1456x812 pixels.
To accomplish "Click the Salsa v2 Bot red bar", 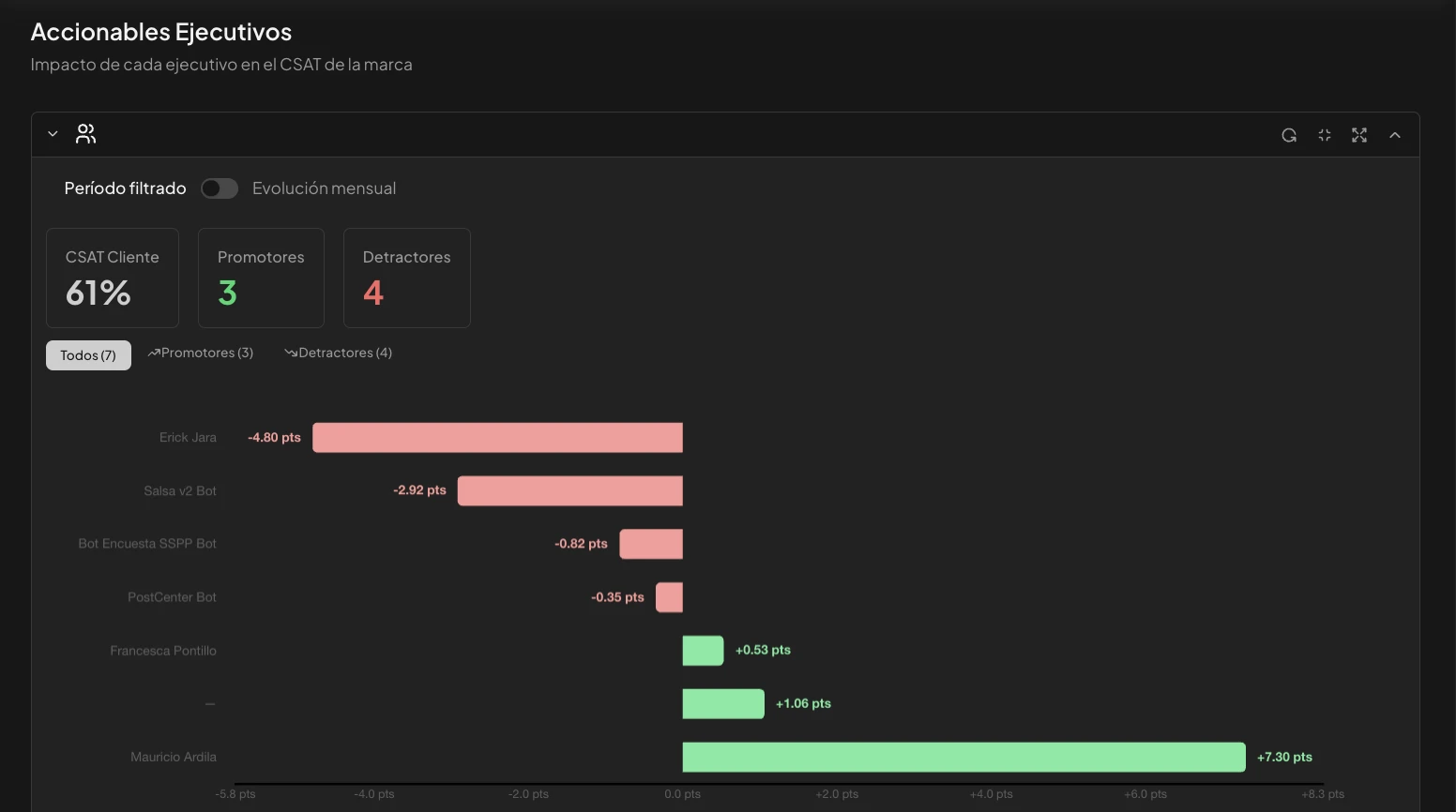I will pos(569,491).
